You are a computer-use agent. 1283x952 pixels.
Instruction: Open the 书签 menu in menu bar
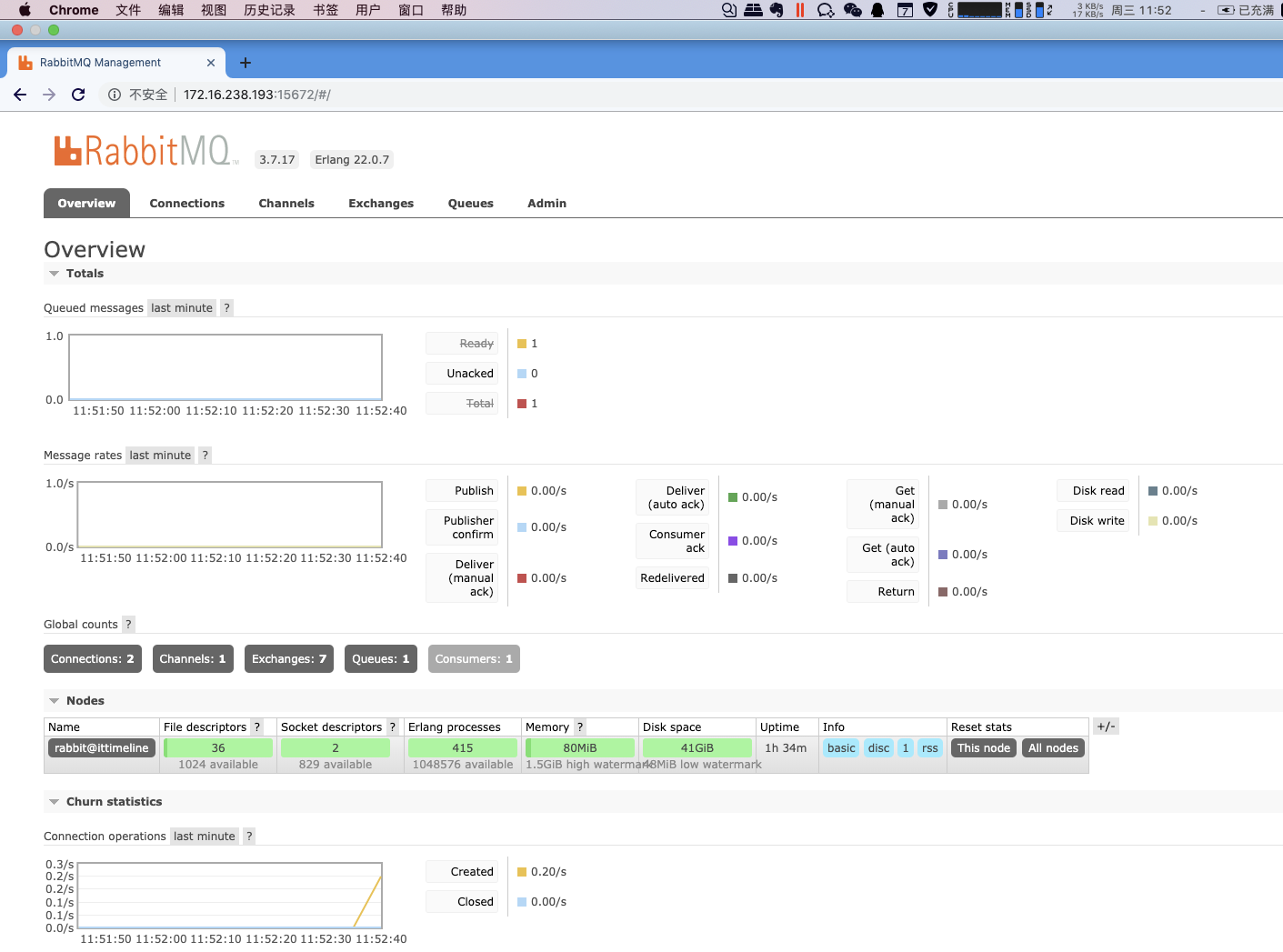tap(326, 10)
